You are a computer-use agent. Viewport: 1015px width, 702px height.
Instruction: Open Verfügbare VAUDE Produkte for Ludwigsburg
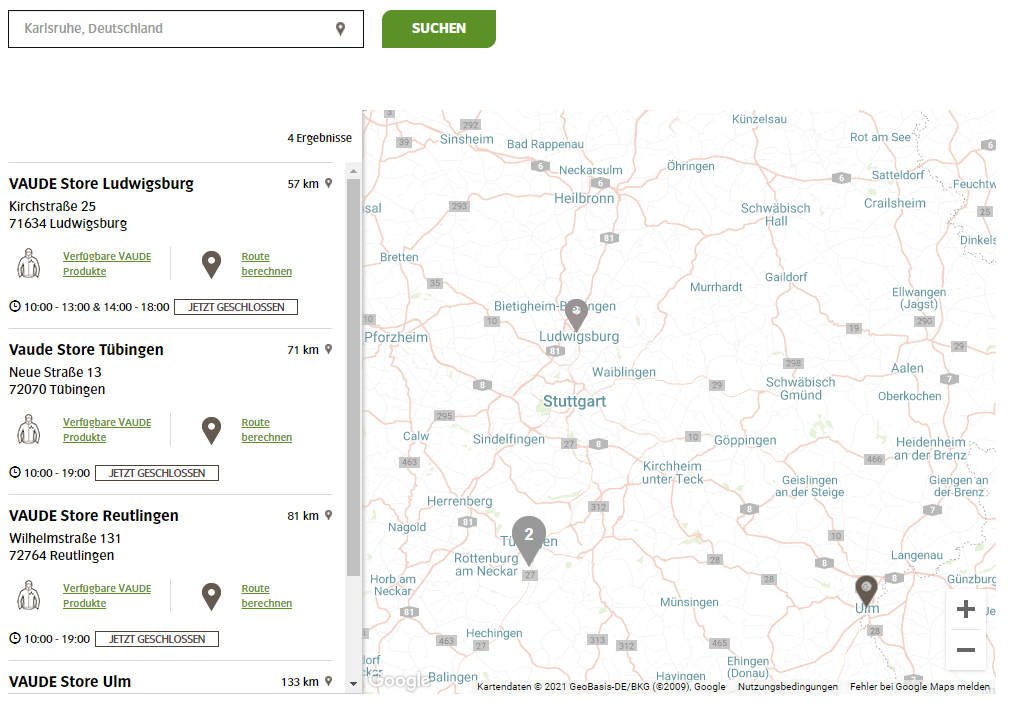[107, 264]
